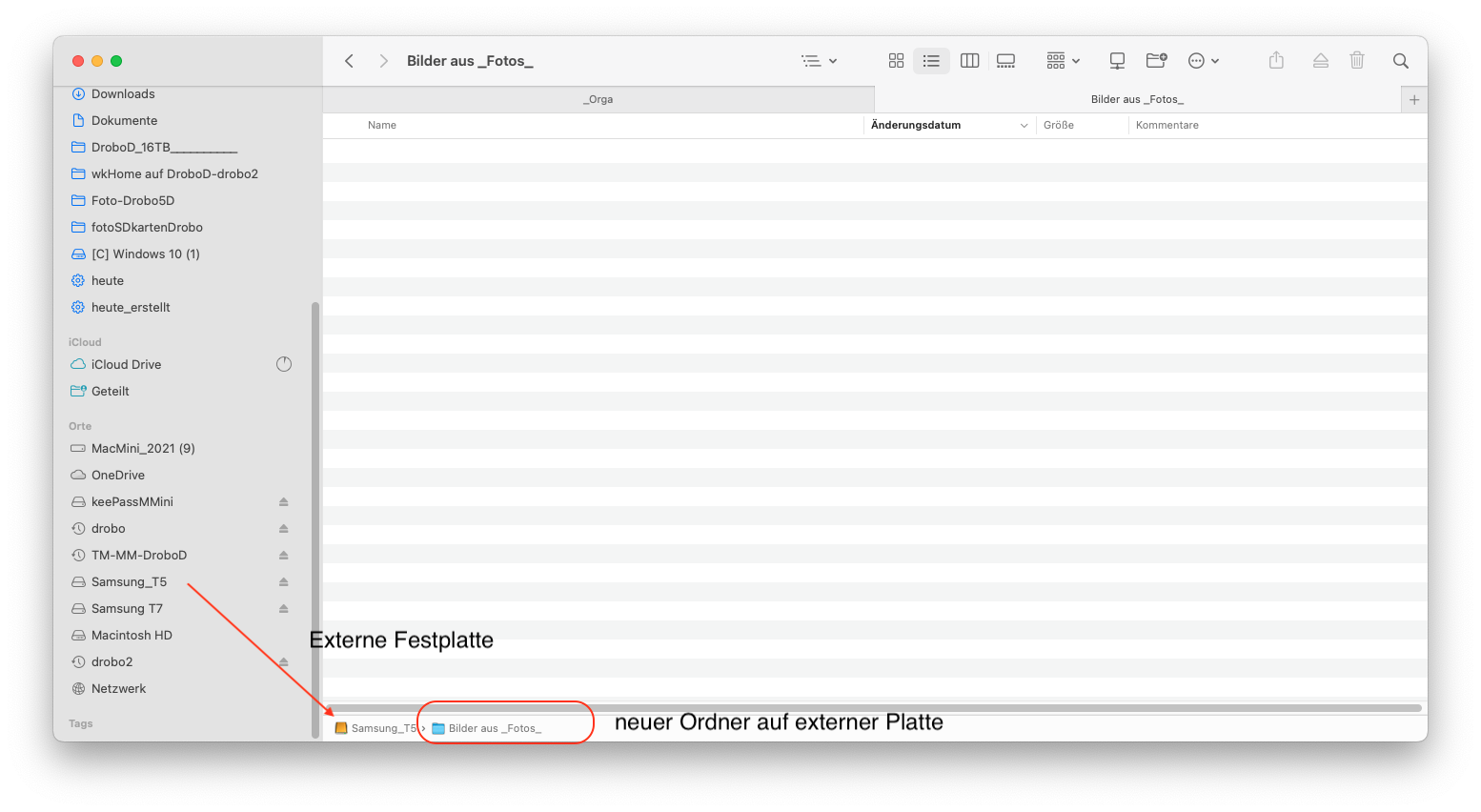This screenshot has height=812, width=1481.
Task: Sort by Kommentare column header
Action: pyautogui.click(x=1167, y=125)
